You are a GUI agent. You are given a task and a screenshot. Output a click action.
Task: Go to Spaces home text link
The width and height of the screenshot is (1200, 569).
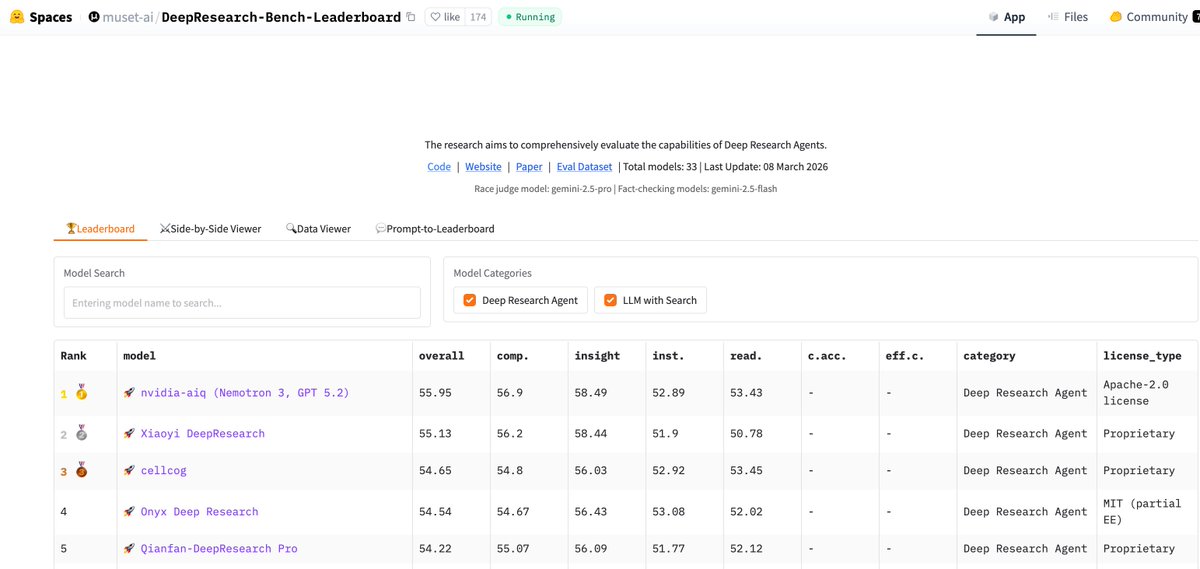point(50,17)
